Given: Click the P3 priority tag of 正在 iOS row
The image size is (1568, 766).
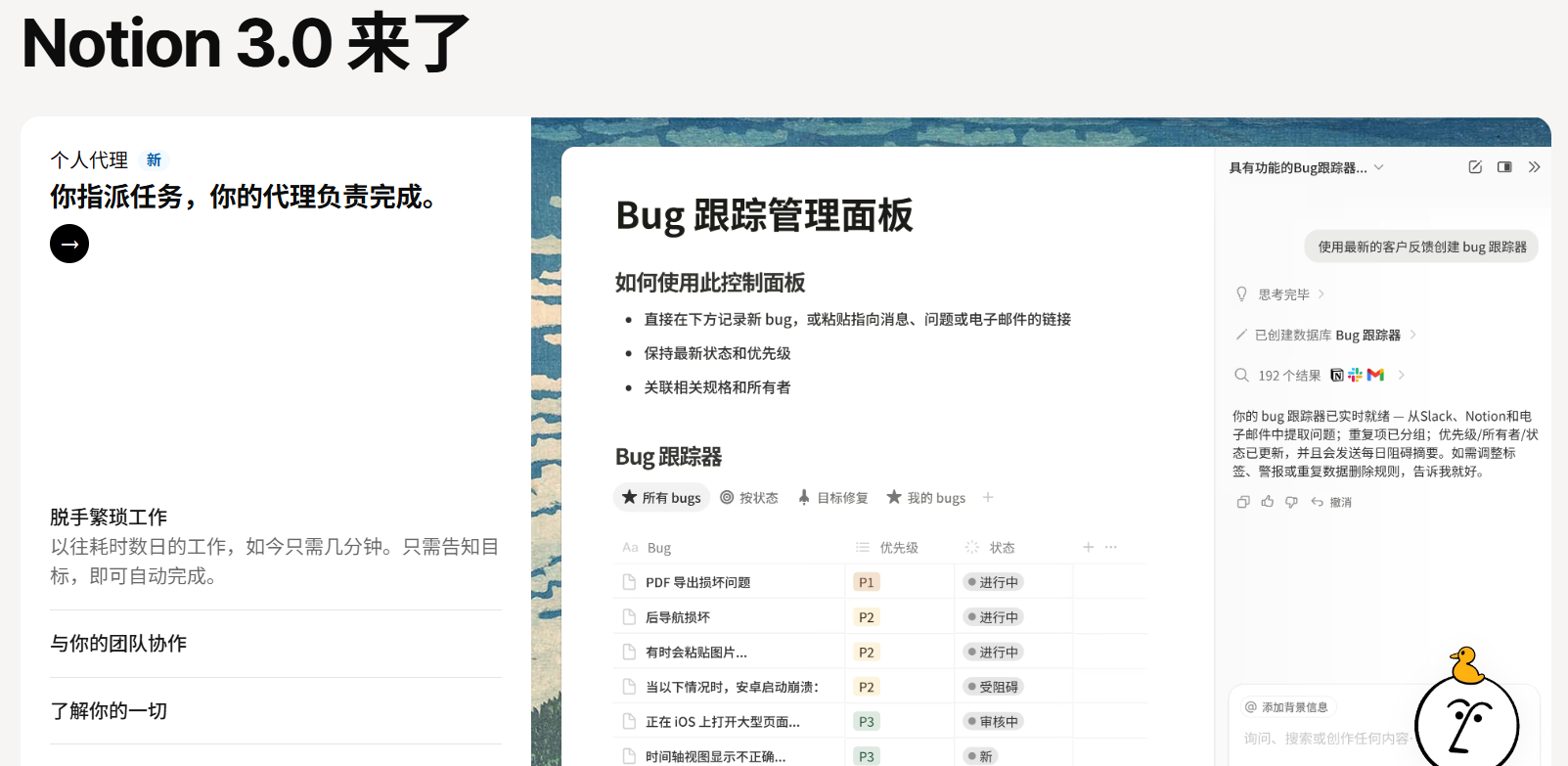Looking at the screenshot, I should click(x=867, y=721).
